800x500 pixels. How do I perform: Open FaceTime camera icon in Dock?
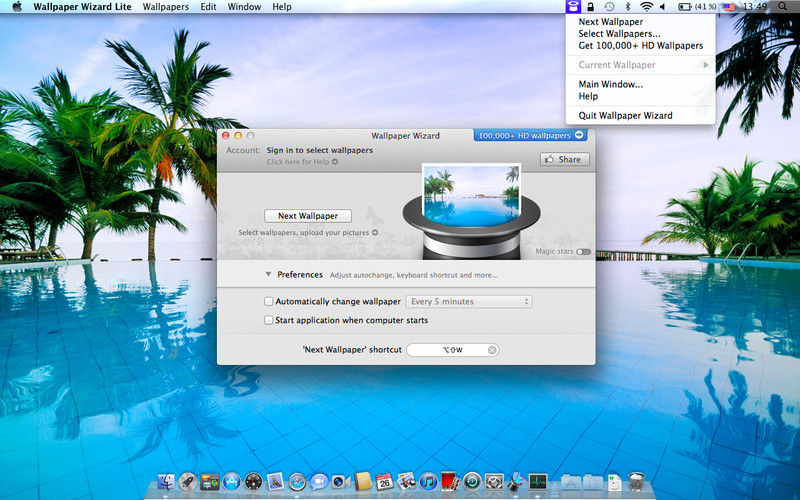click(341, 482)
